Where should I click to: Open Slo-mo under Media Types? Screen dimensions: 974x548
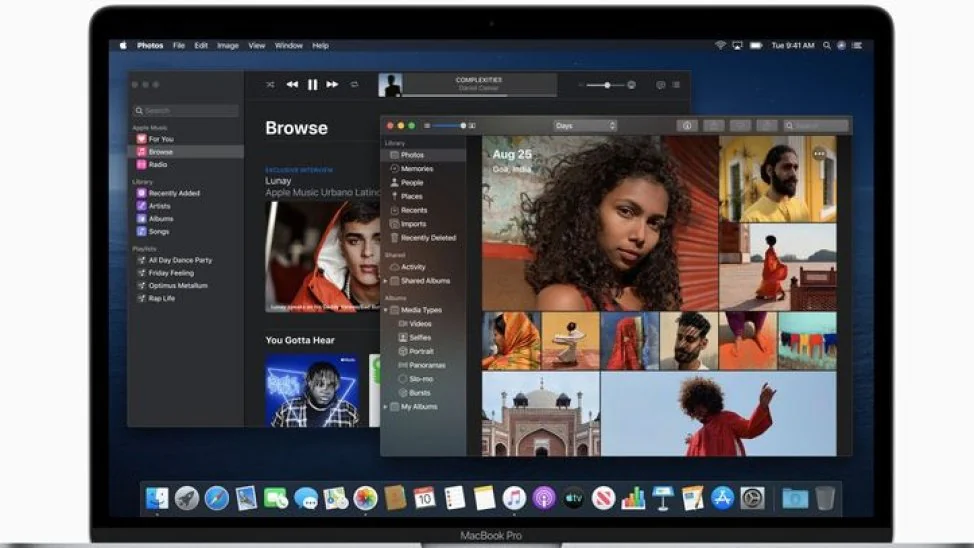(x=423, y=379)
